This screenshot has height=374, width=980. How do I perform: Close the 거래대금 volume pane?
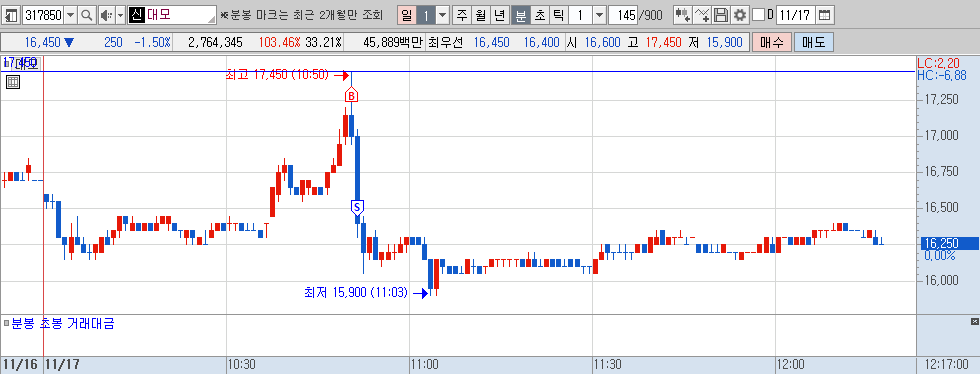pos(974,321)
